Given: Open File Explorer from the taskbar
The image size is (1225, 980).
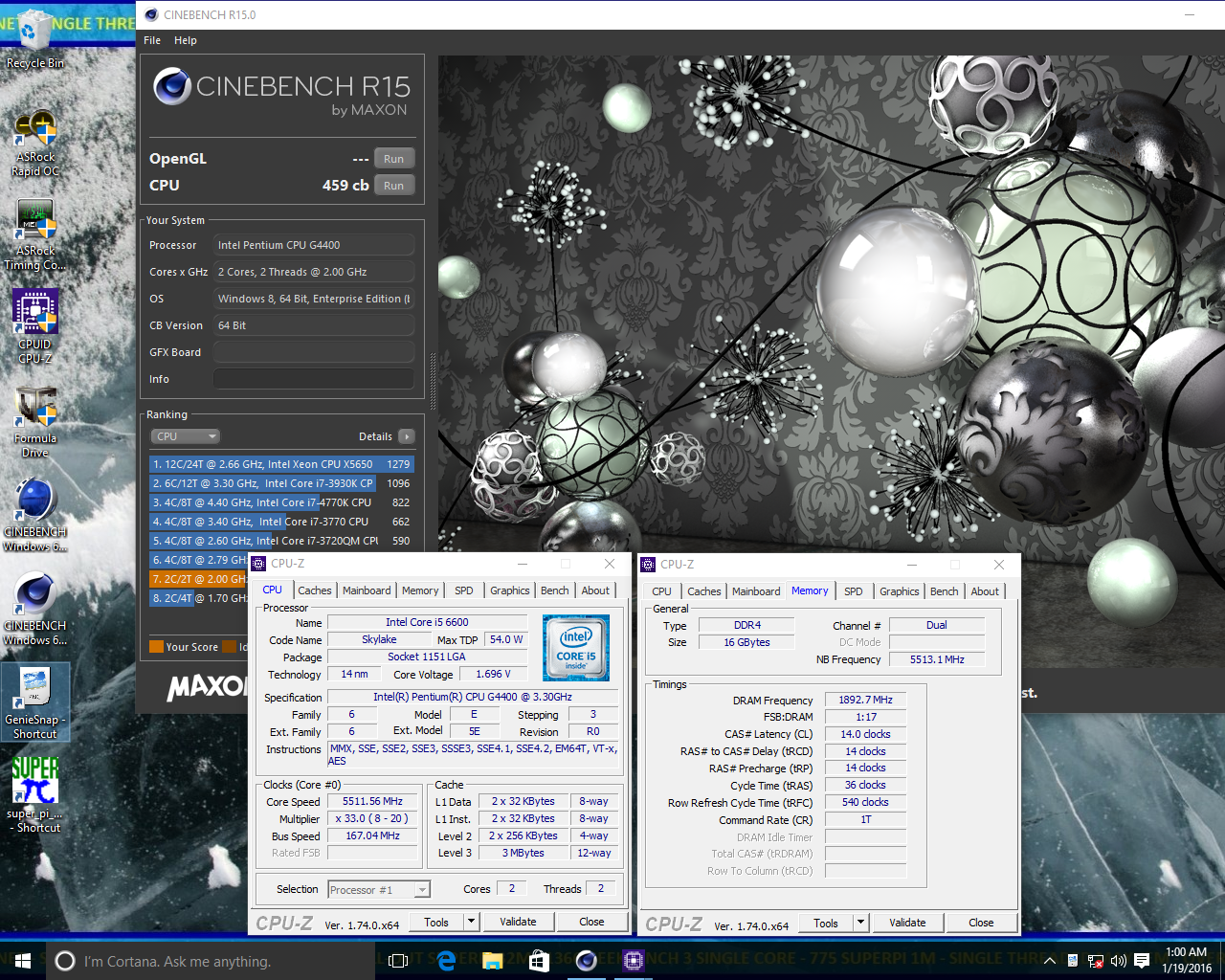Looking at the screenshot, I should tap(493, 961).
